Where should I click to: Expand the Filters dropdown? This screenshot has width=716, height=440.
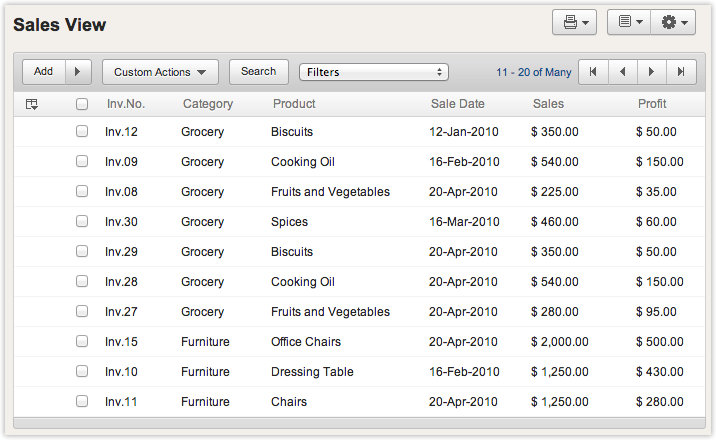click(373, 72)
